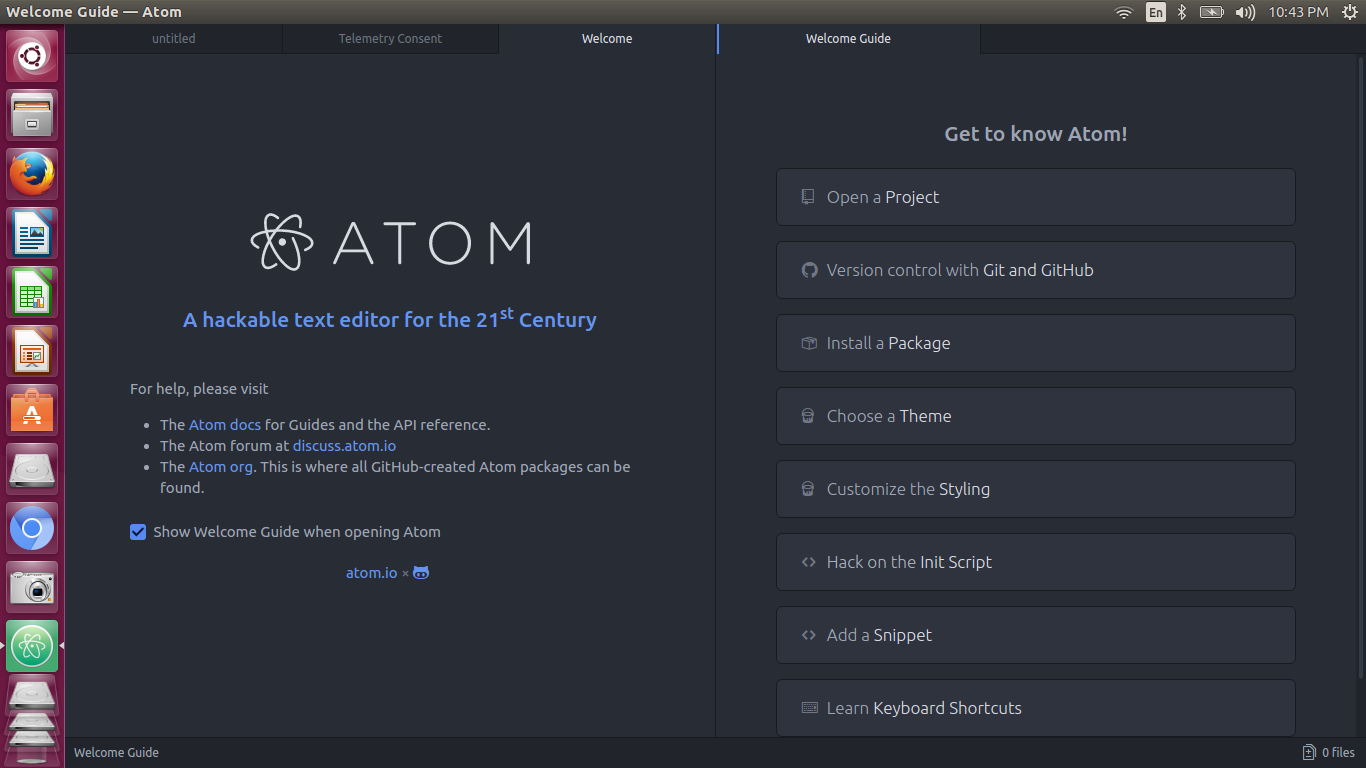Click the hackable text editor tagline
Viewport: 1366px width, 768px height.
tap(390, 319)
